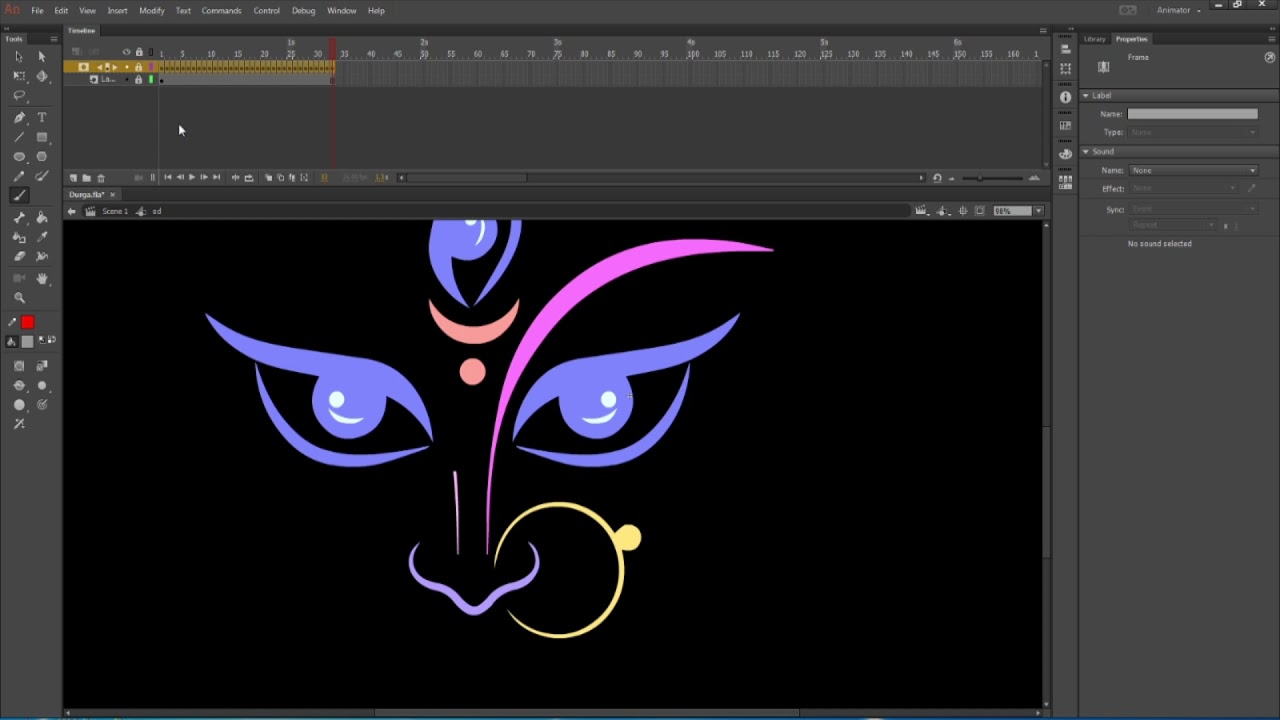The height and width of the screenshot is (720, 1280).
Task: Collapse the Sound section
Action: point(1086,151)
